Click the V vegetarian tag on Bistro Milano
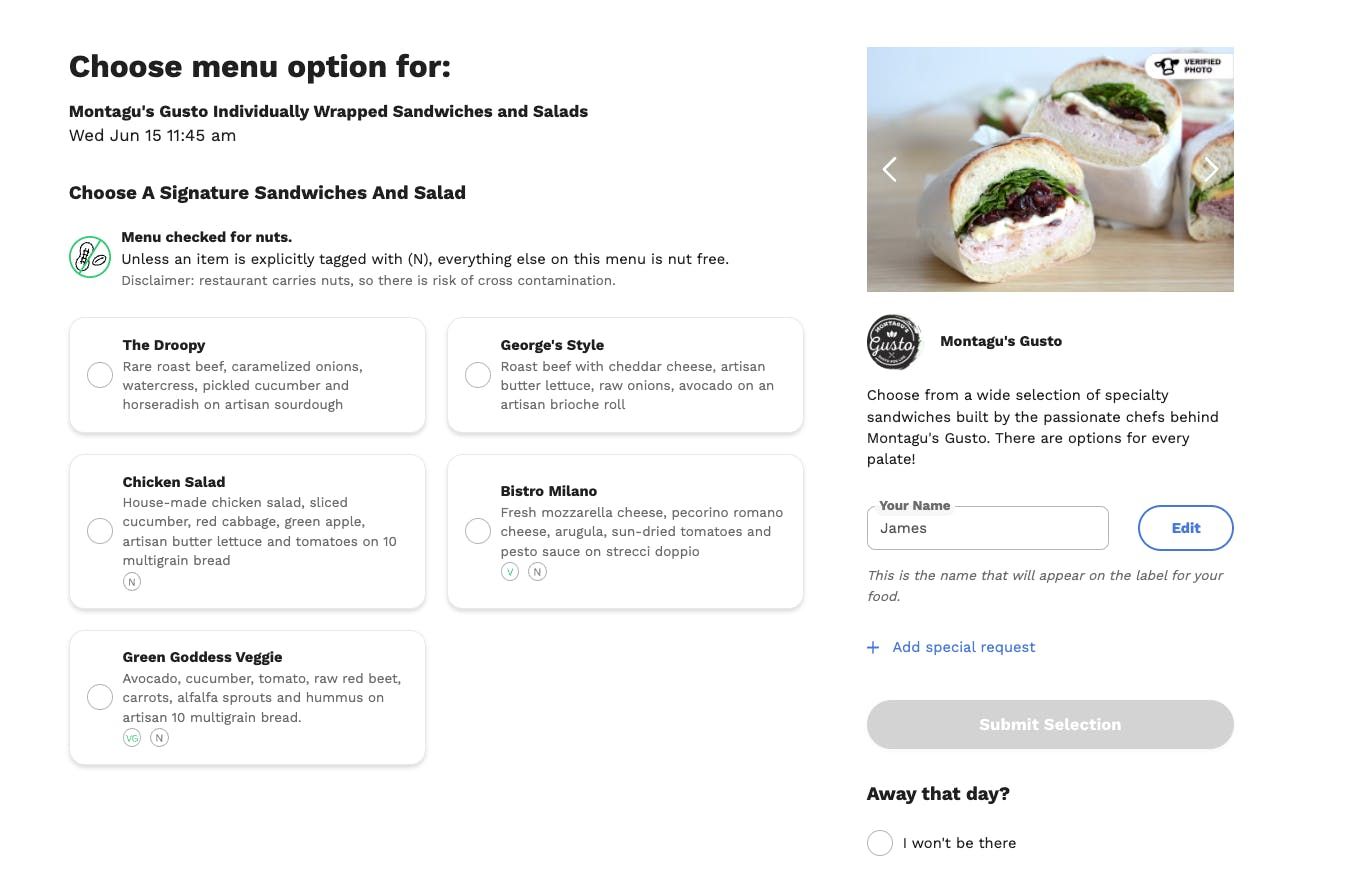The height and width of the screenshot is (893, 1372). point(510,572)
